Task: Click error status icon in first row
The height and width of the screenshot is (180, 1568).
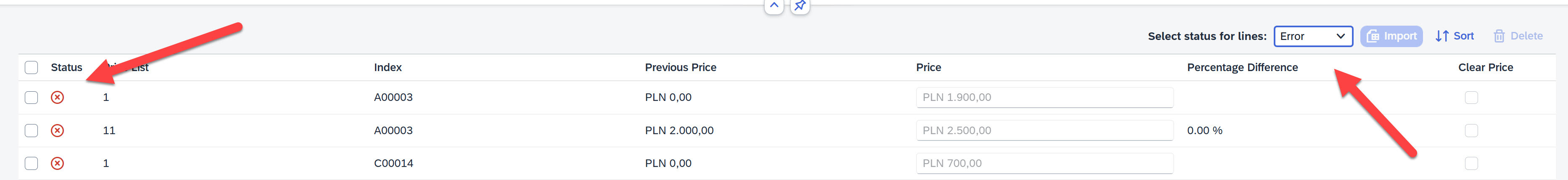Action: point(57,97)
